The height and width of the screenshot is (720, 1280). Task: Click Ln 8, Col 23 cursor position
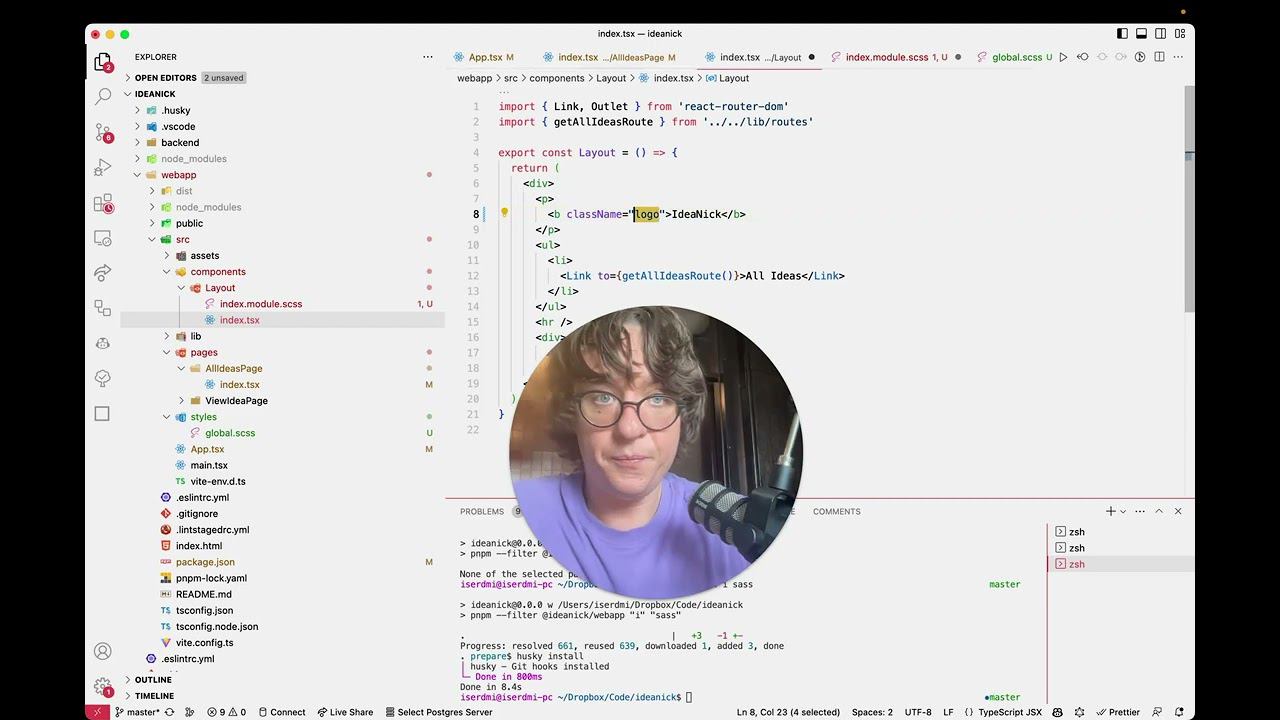(788, 712)
